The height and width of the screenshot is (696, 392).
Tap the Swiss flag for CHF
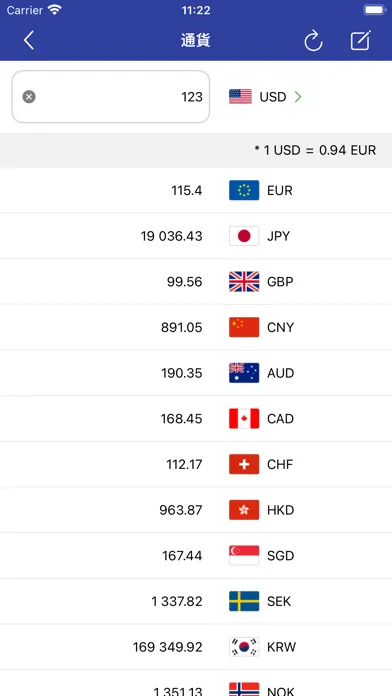point(244,464)
